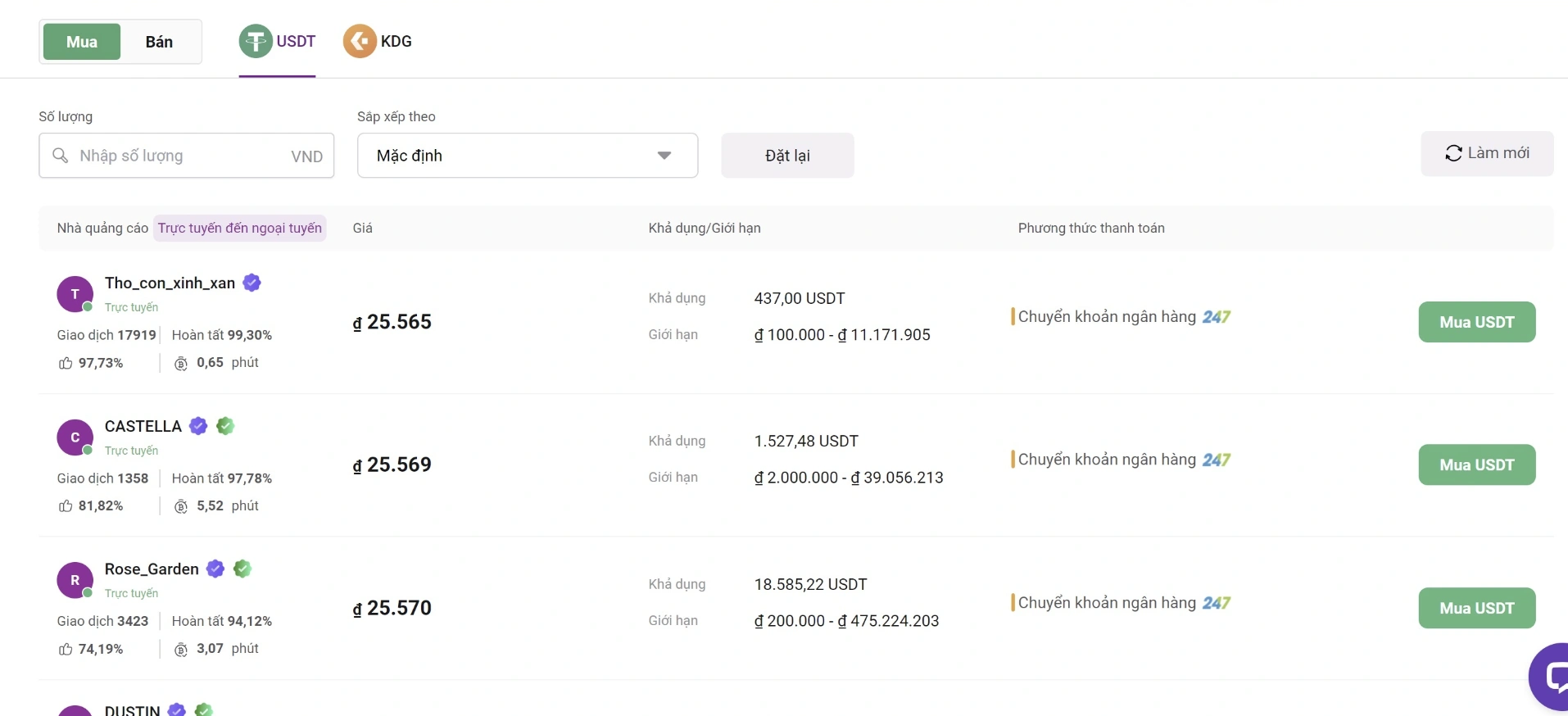Click 247 logo in CASTELLA row

click(x=1217, y=460)
